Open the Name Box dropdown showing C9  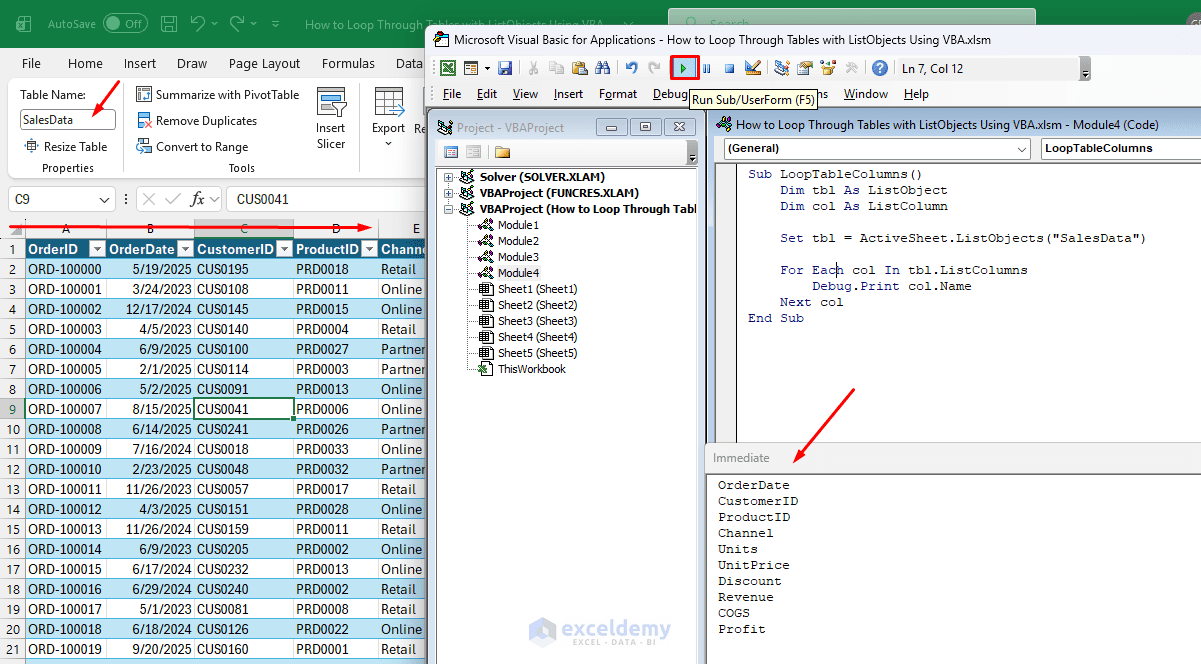(105, 199)
